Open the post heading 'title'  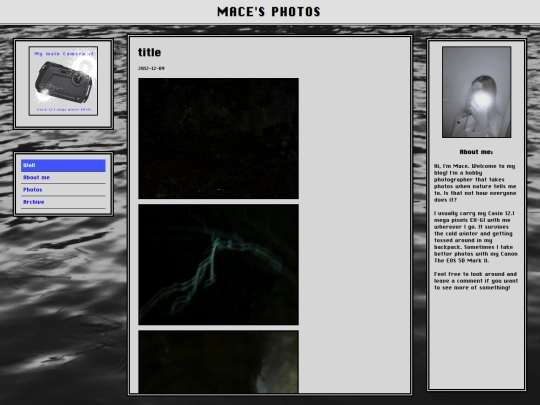[149, 52]
